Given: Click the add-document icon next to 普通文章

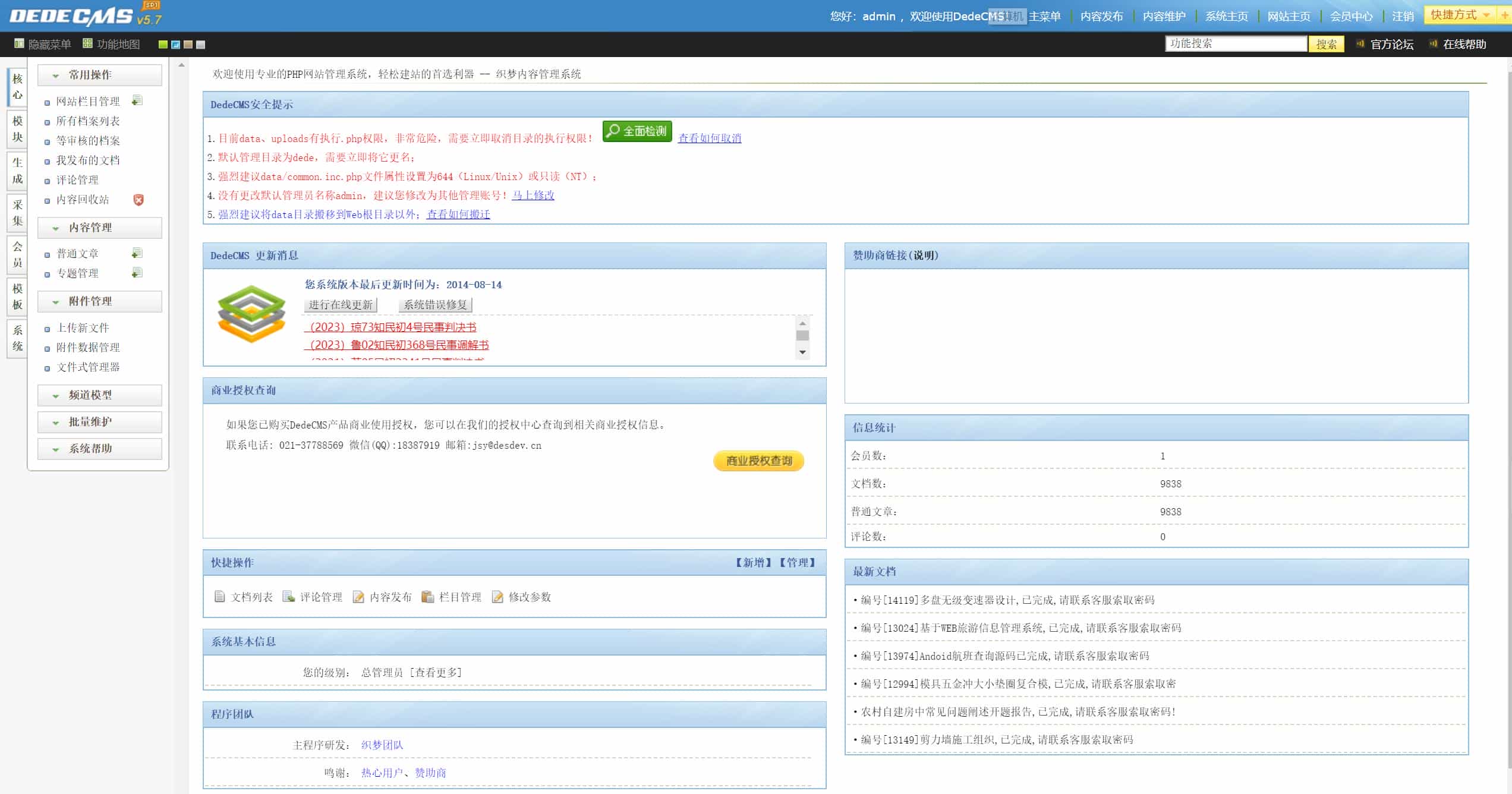Looking at the screenshot, I should coord(137,253).
